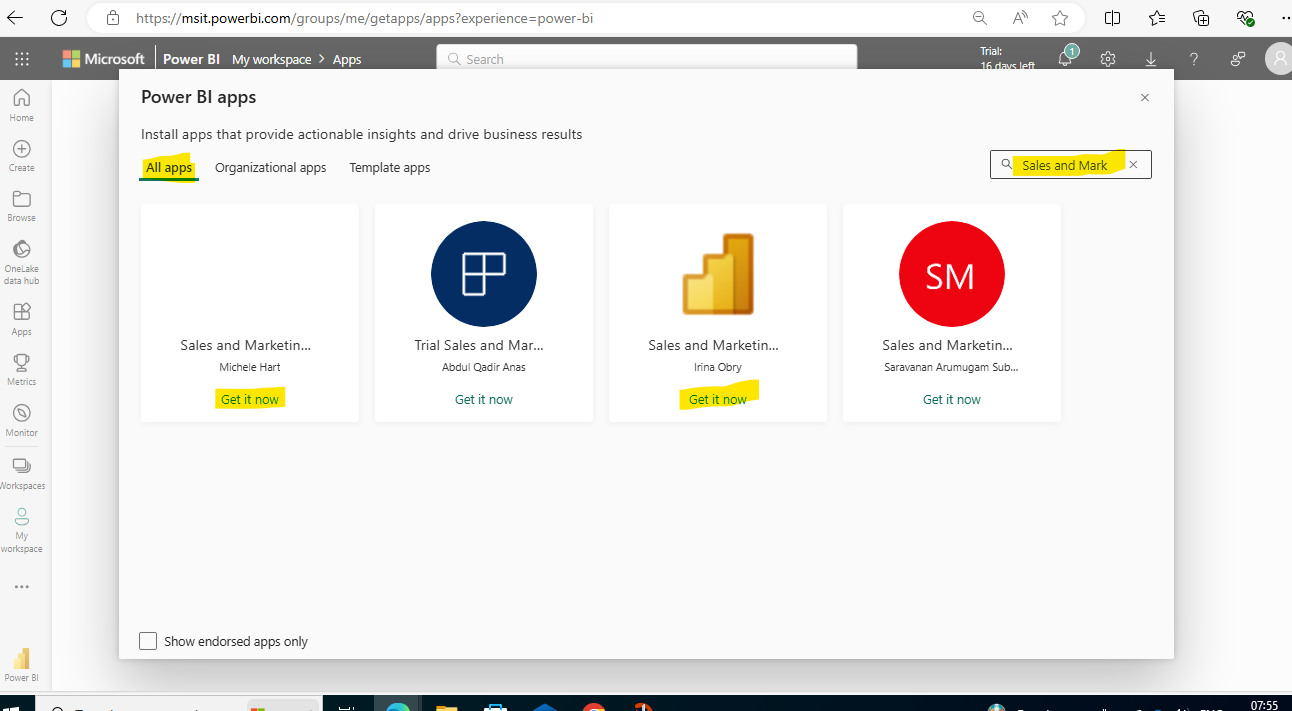The height and width of the screenshot is (711, 1292).
Task: Click the Microsoft logo
Action: point(103,59)
